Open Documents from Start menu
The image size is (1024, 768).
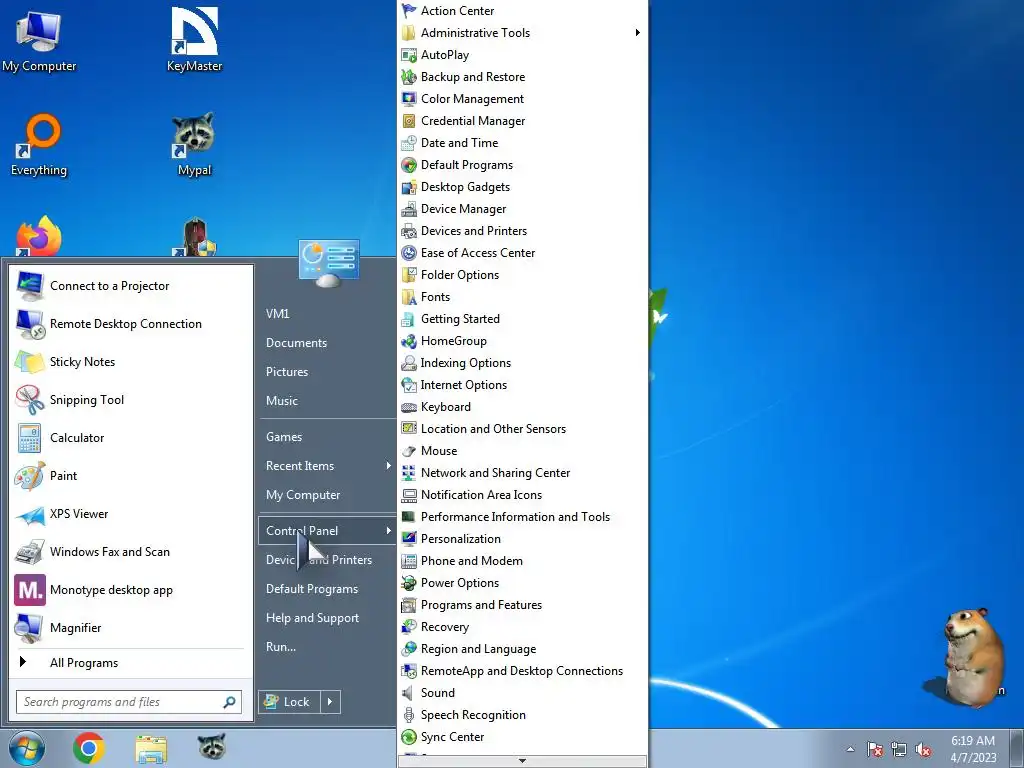(328, 343)
